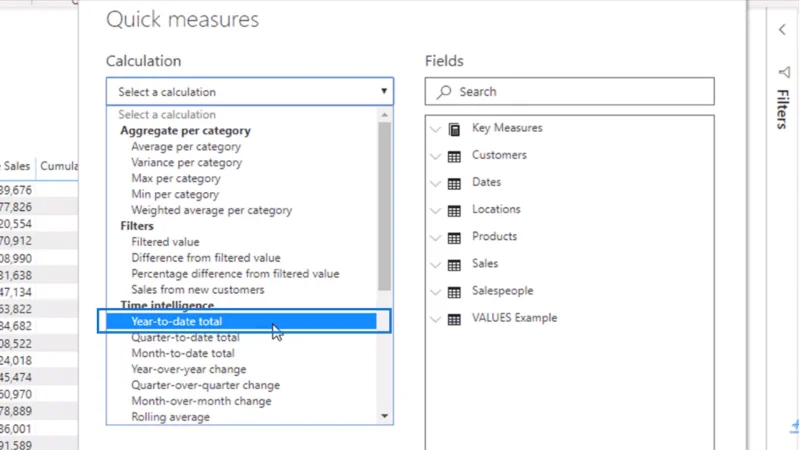Viewport: 800px width, 450px height.
Task: Select the Customers field label
Action: 499,155
